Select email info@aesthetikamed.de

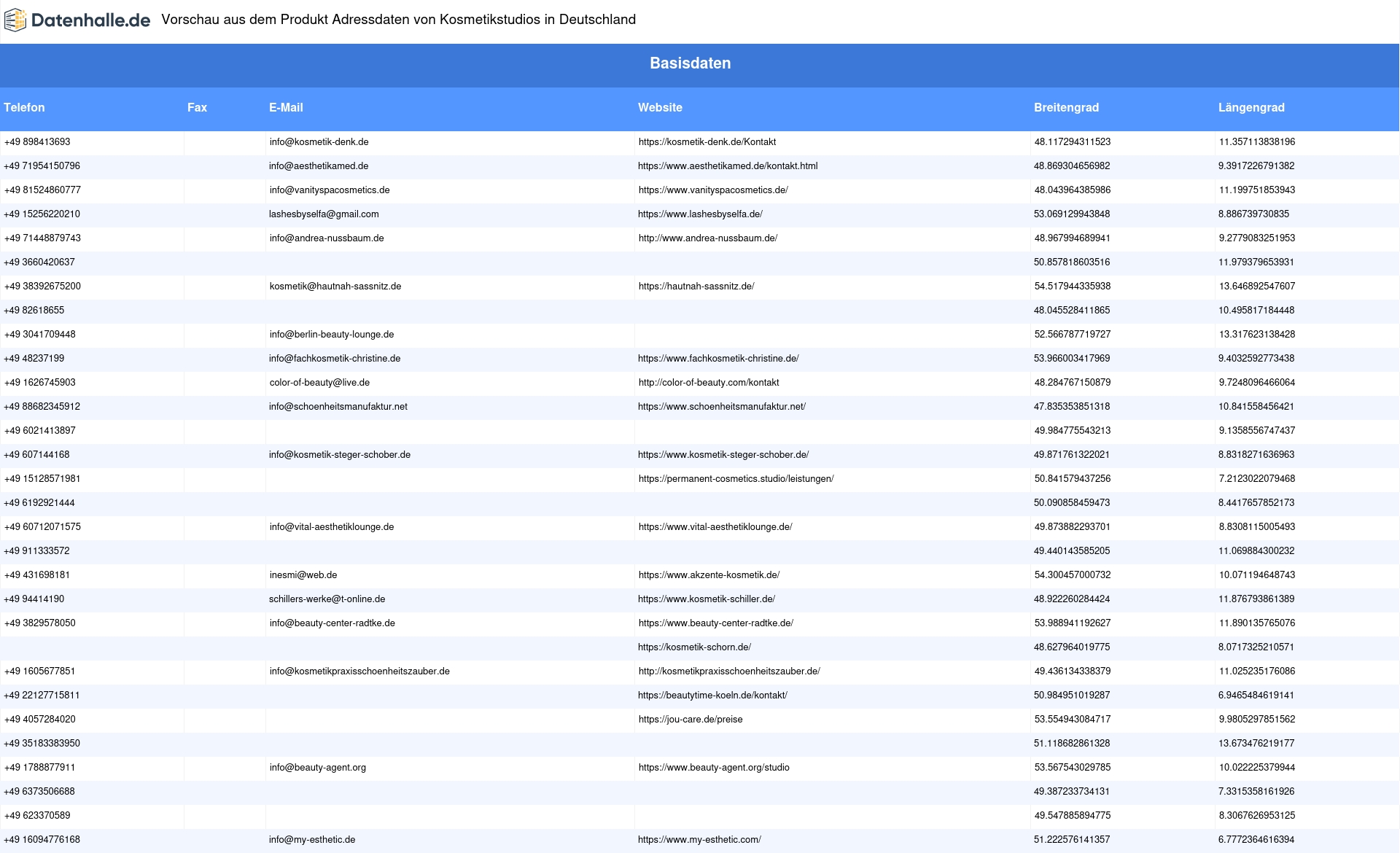click(x=319, y=166)
